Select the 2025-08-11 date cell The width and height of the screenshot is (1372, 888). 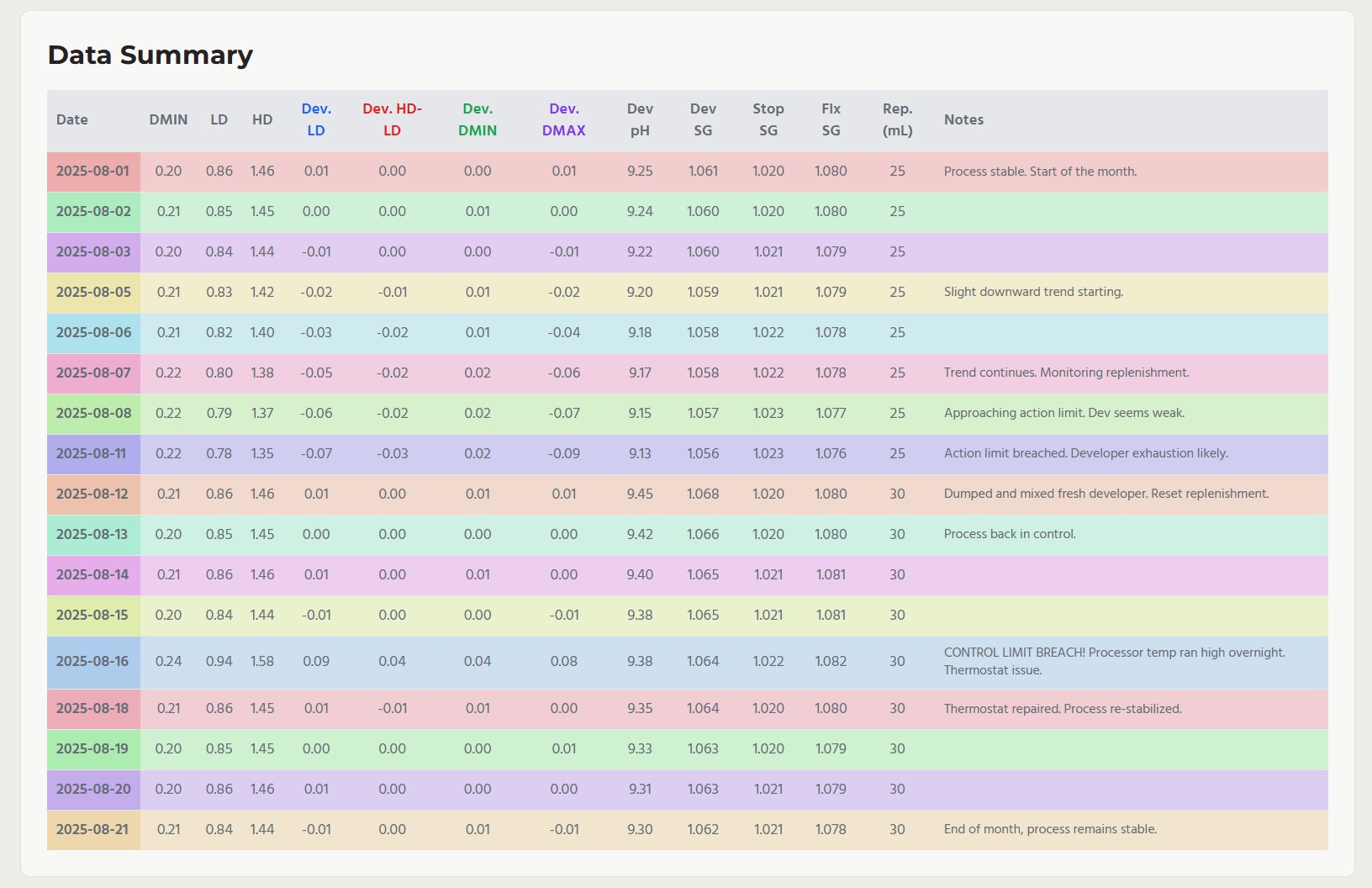[x=91, y=454]
